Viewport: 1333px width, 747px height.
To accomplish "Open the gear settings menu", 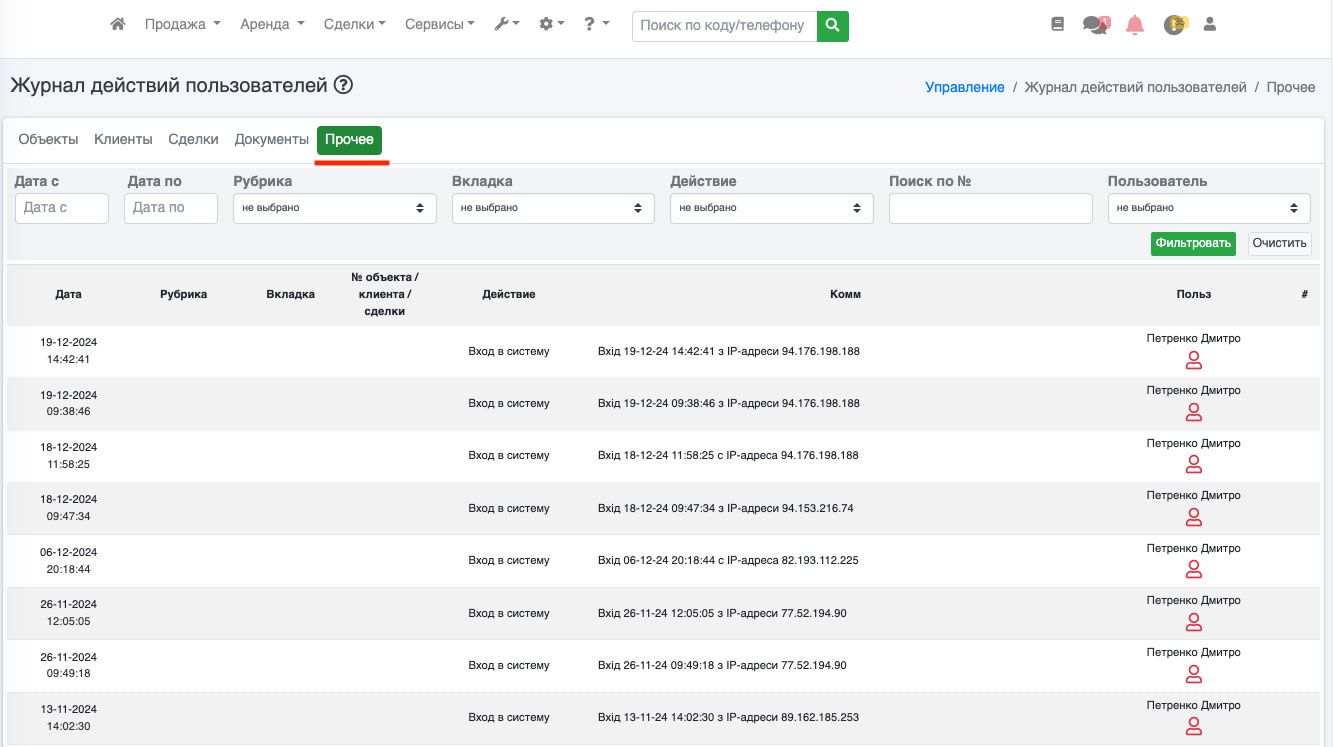I will pos(551,25).
